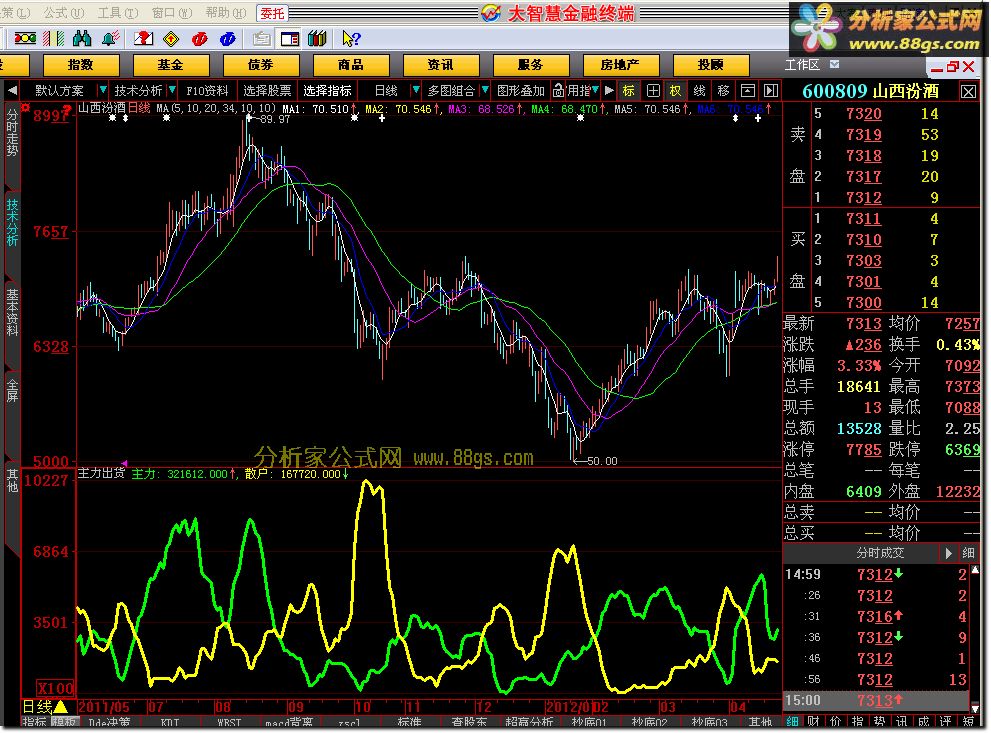Expand the 用指 dropdown arrow
991x733 pixels.
pyautogui.click(x=595, y=90)
